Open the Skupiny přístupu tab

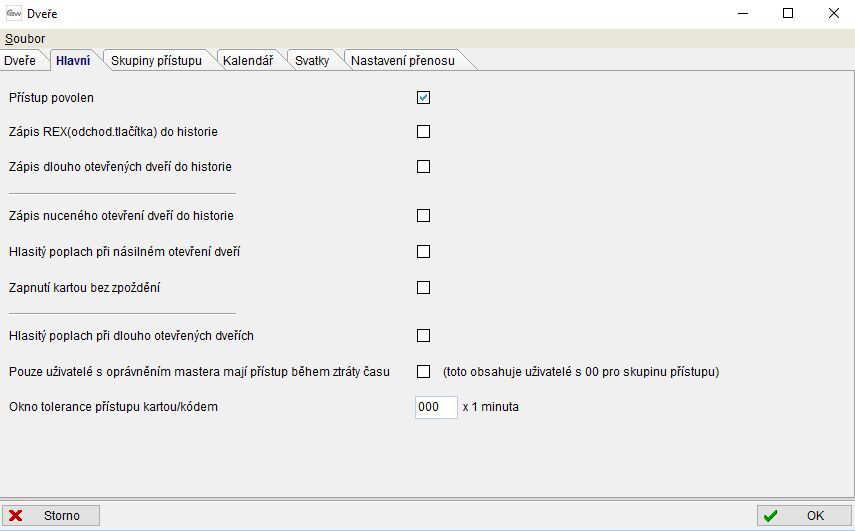coord(156,61)
